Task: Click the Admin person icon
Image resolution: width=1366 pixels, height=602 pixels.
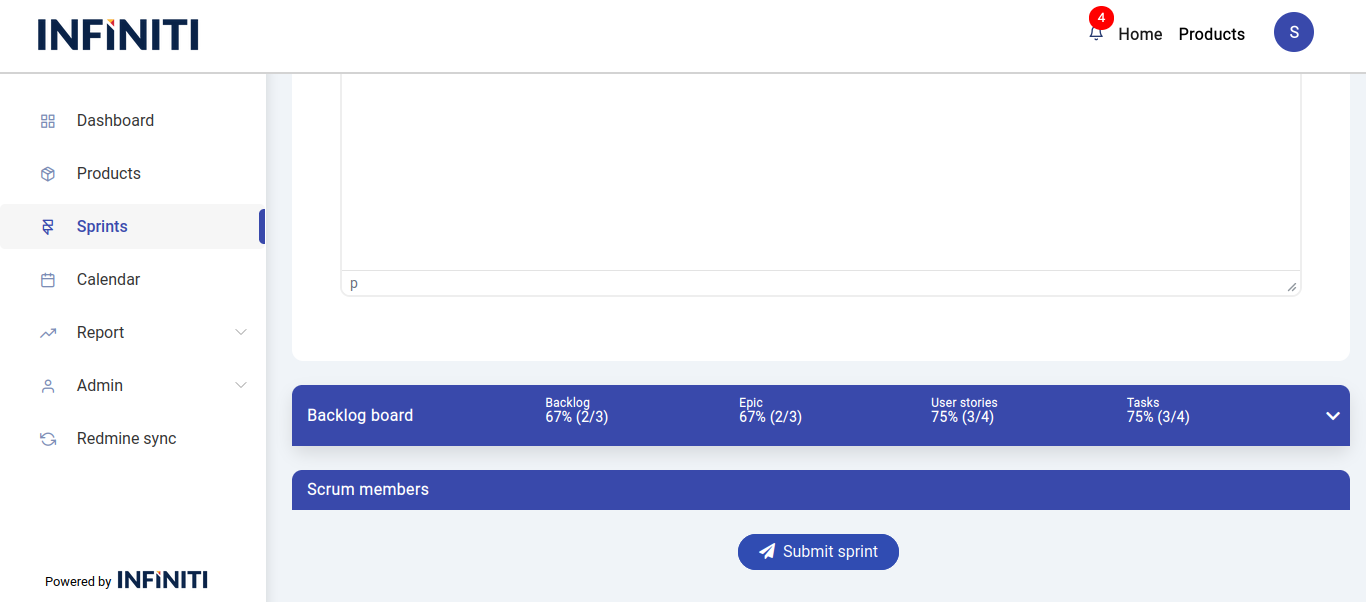Action: pos(47,386)
